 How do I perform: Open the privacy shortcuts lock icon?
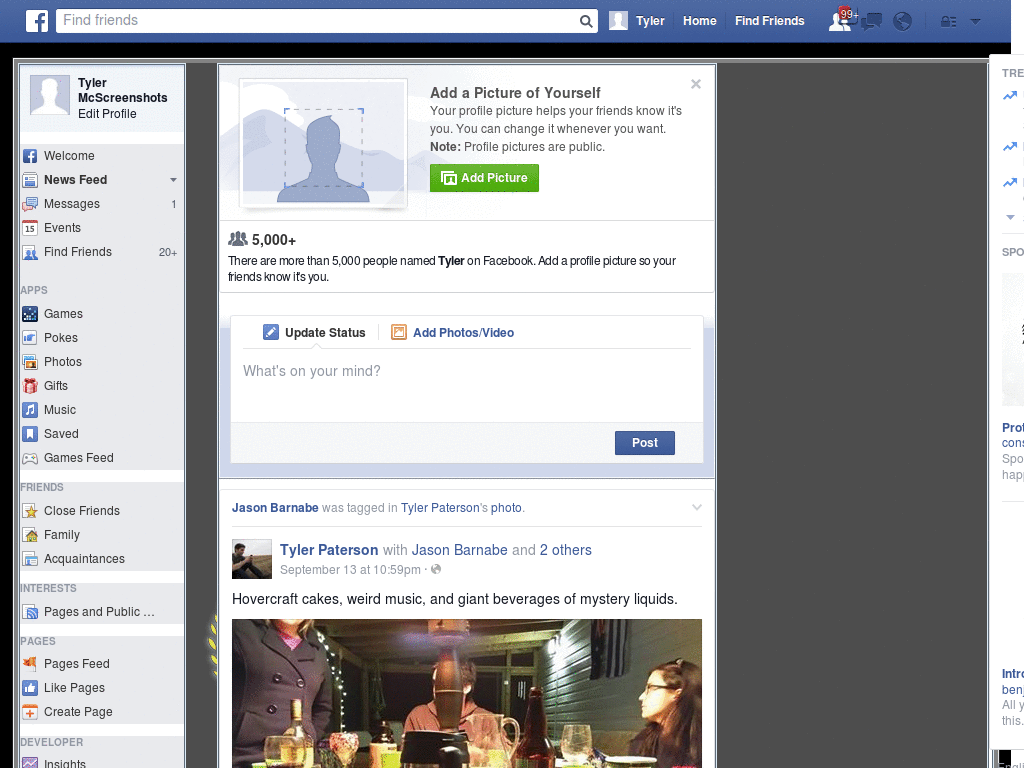click(948, 22)
